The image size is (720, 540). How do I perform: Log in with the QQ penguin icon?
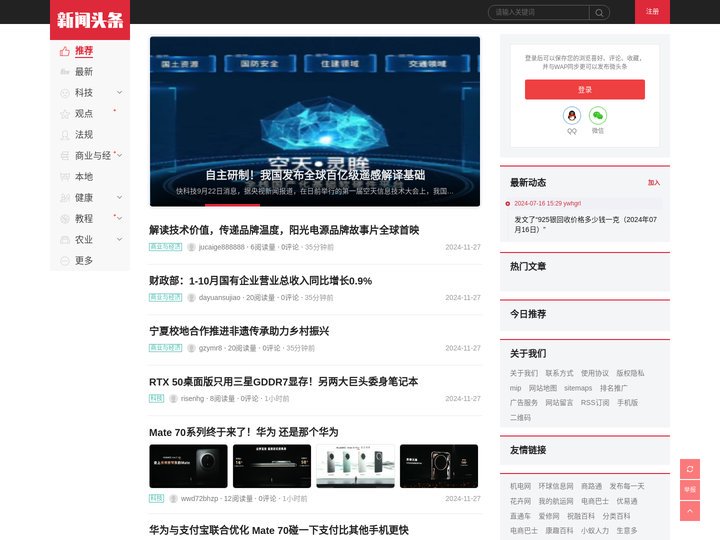pyautogui.click(x=572, y=115)
